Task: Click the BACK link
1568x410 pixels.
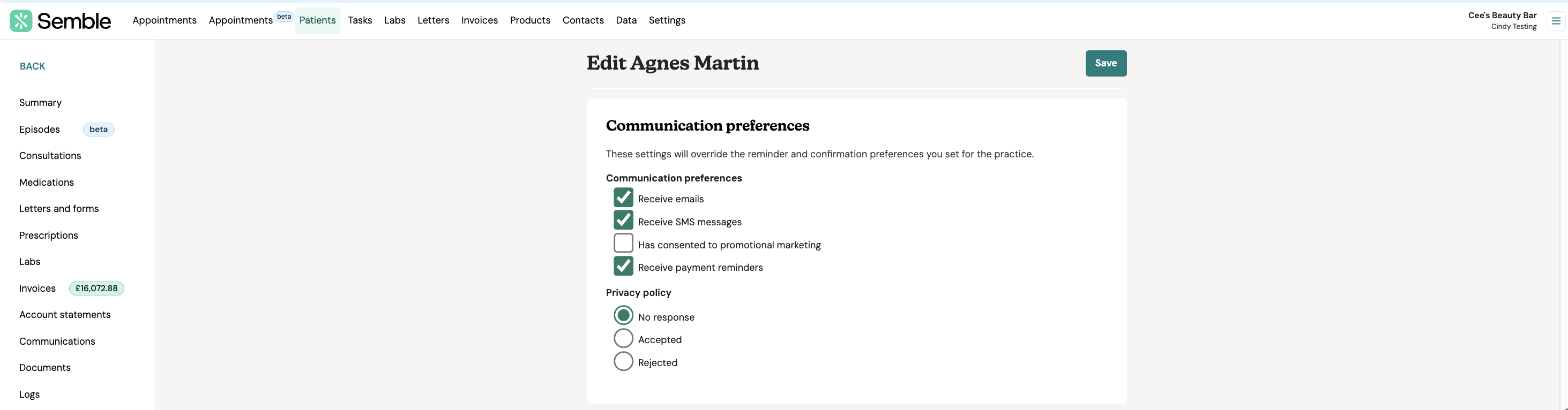Action: point(32,66)
